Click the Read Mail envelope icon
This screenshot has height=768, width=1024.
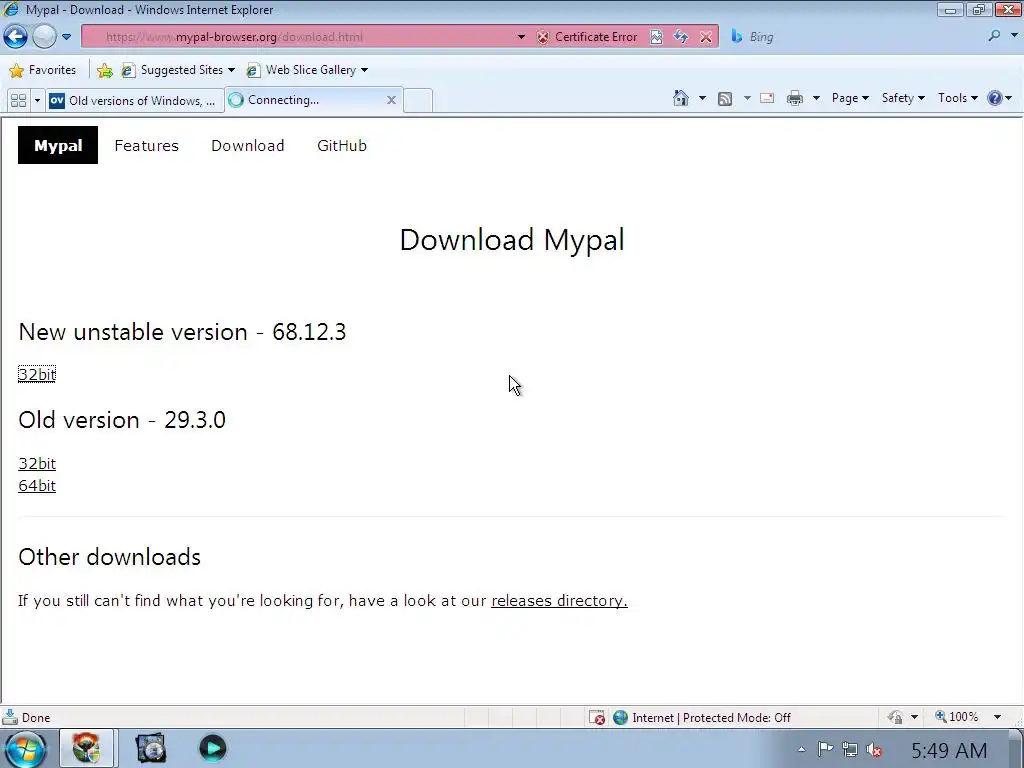point(767,99)
